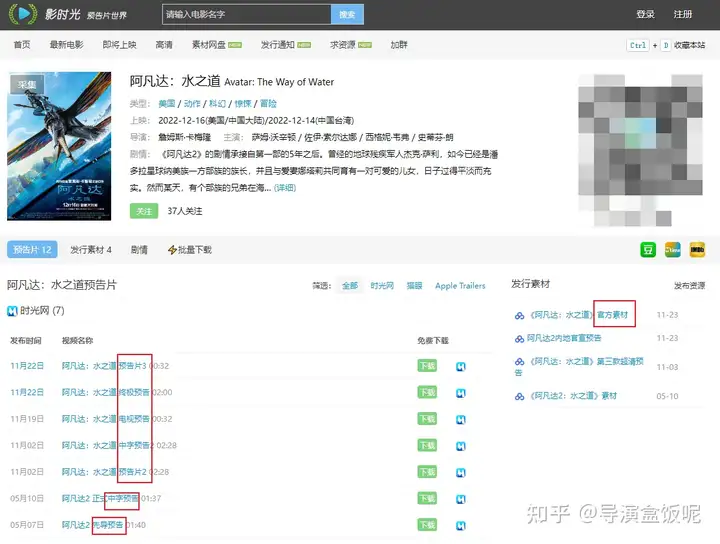The image size is (720, 544).
Task: Filter trailers by 全部
Action: coord(350,286)
